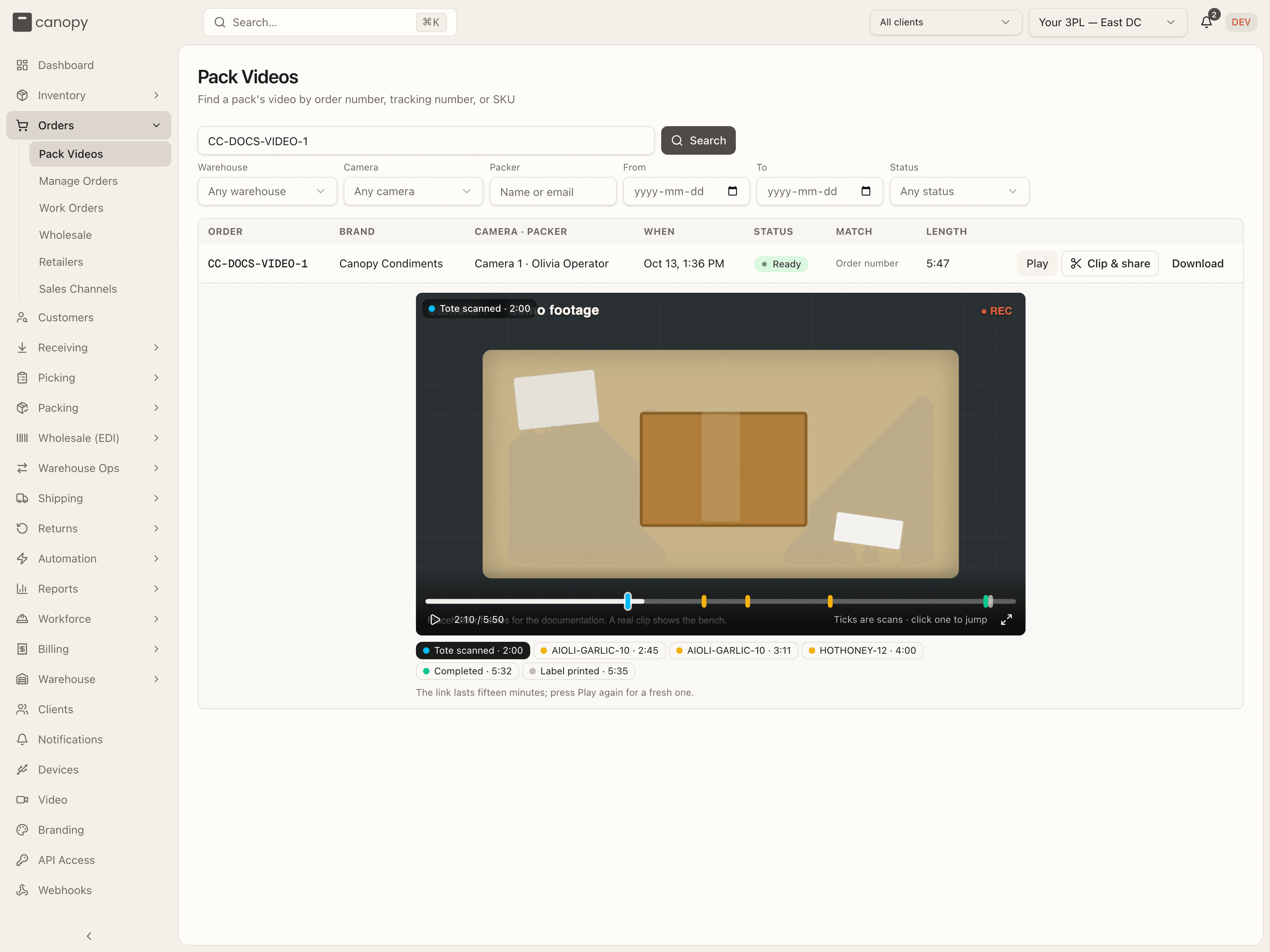Open Manage Orders in the sidebar
The height and width of the screenshot is (952, 1270).
tap(78, 181)
